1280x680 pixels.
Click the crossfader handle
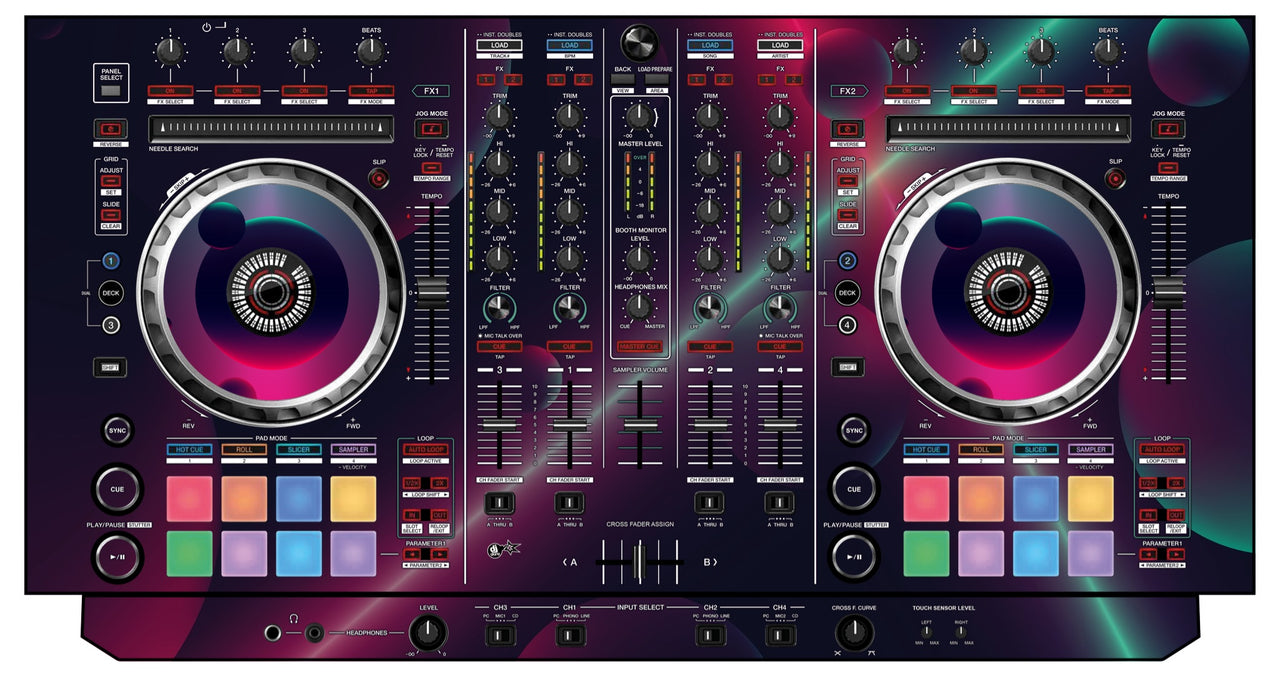(639, 562)
